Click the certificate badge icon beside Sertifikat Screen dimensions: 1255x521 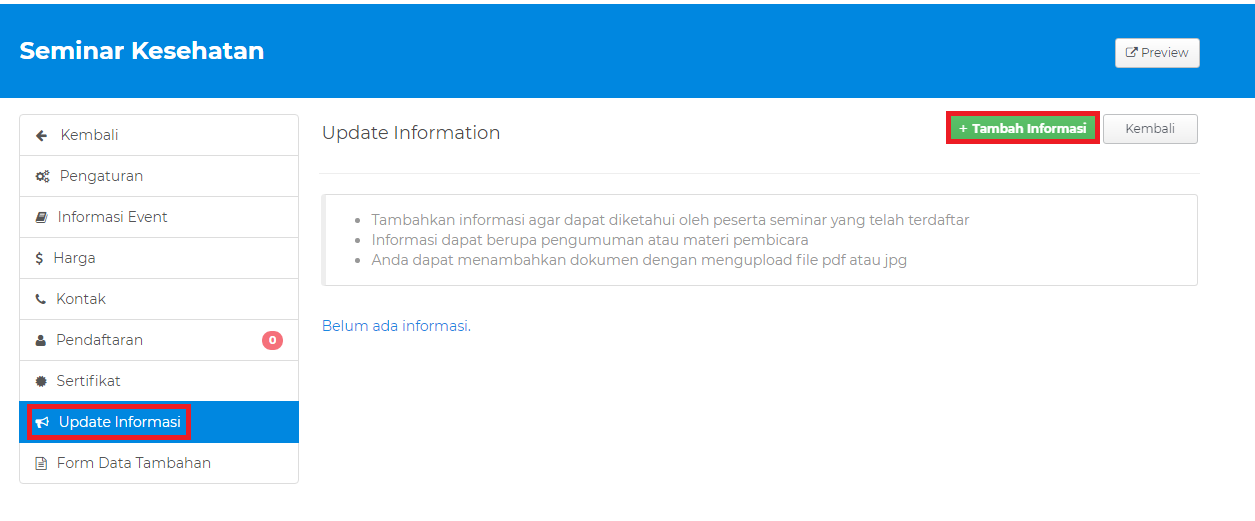coord(41,382)
